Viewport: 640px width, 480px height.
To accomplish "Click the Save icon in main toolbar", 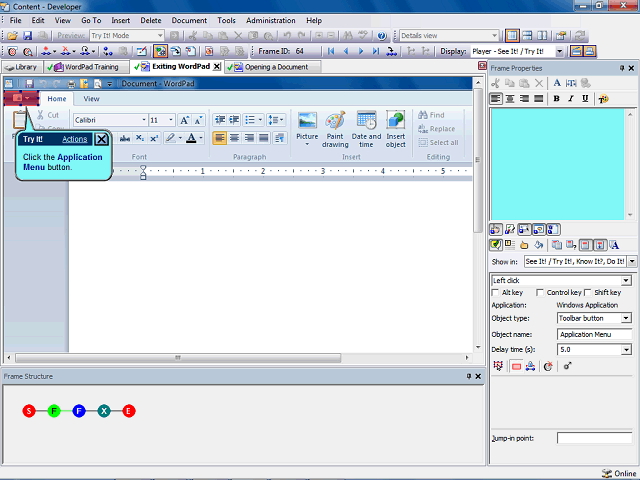I will [27, 36].
